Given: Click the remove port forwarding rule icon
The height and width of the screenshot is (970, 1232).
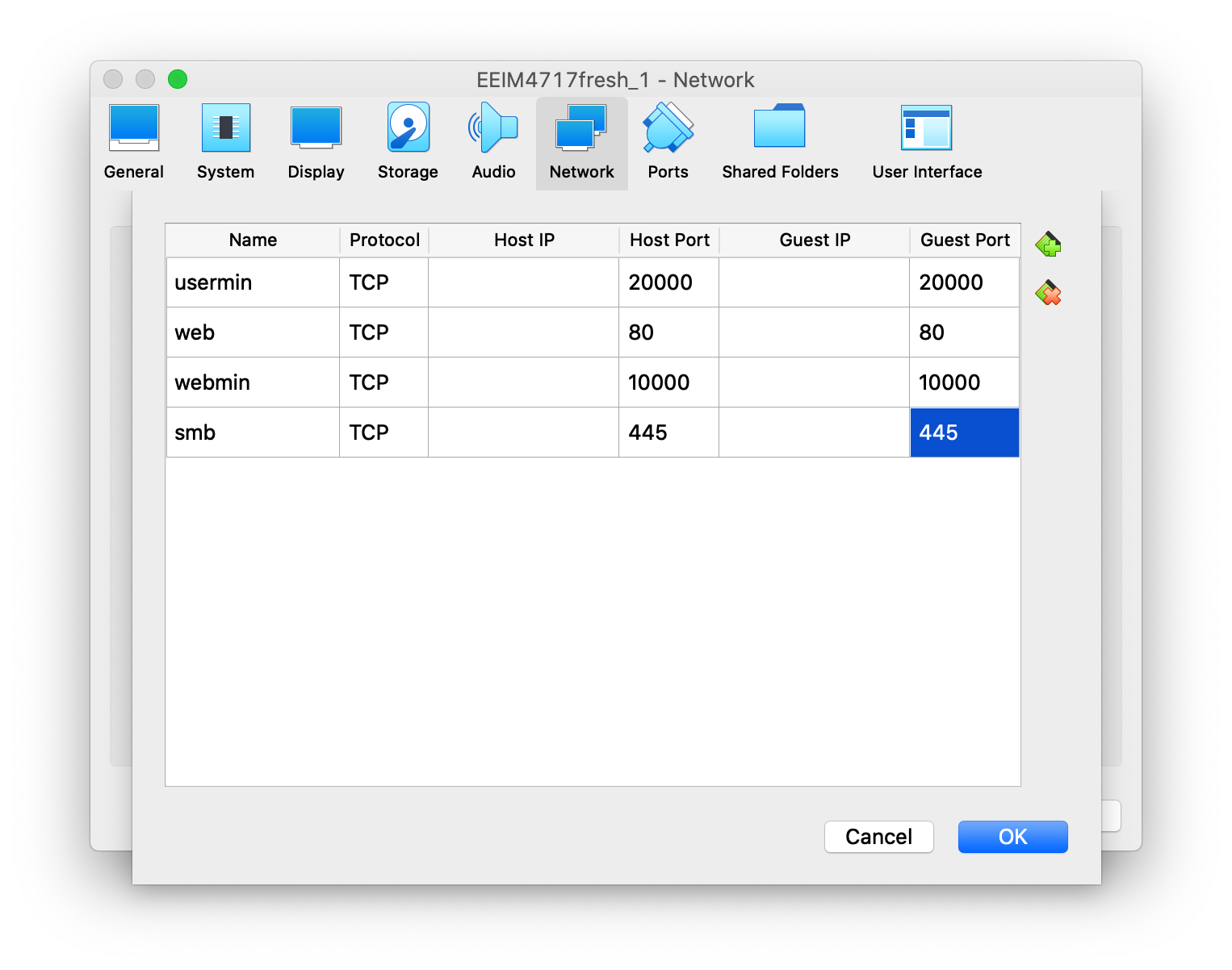Looking at the screenshot, I should click(1048, 293).
